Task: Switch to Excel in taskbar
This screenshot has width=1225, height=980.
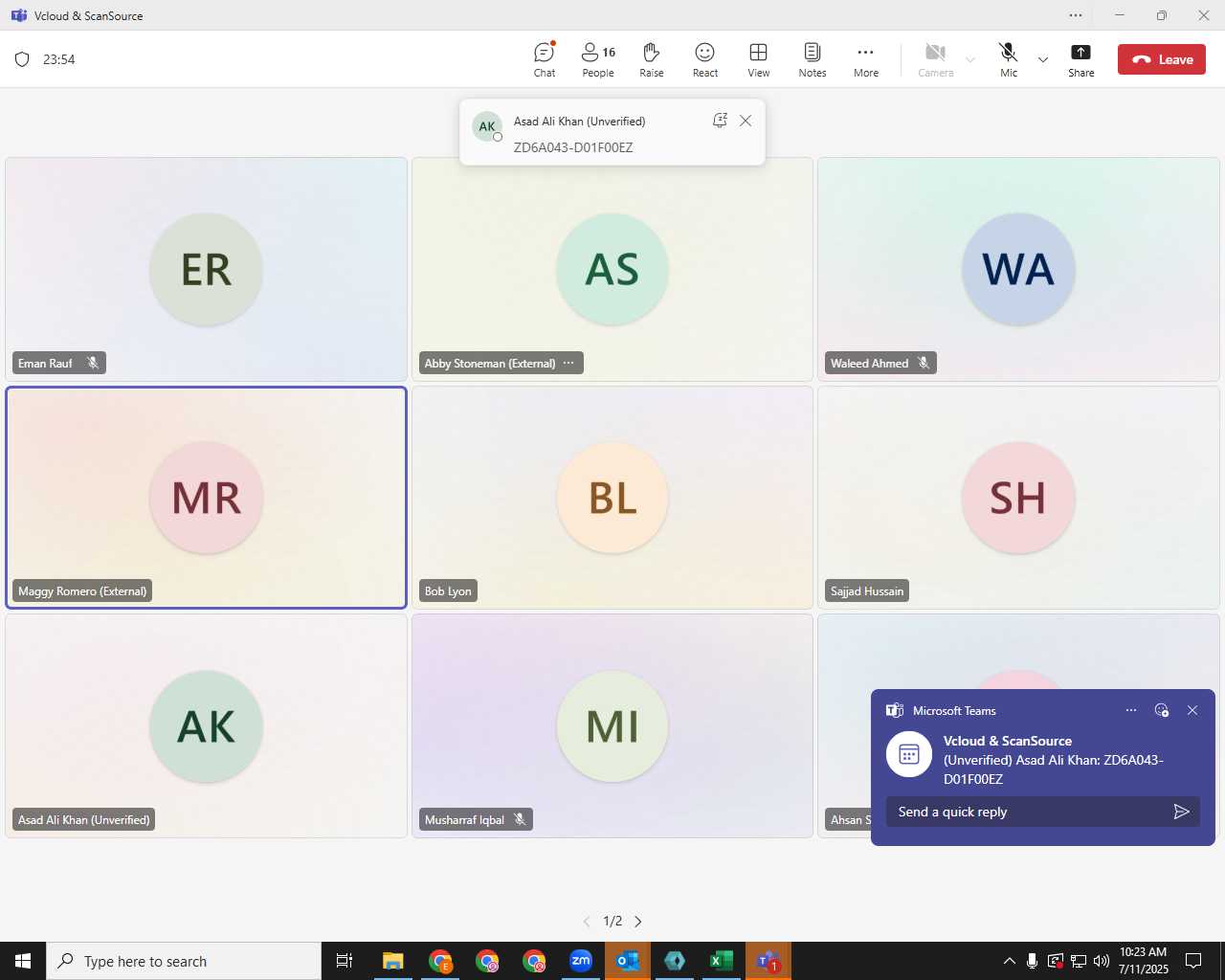Action: tap(722, 961)
